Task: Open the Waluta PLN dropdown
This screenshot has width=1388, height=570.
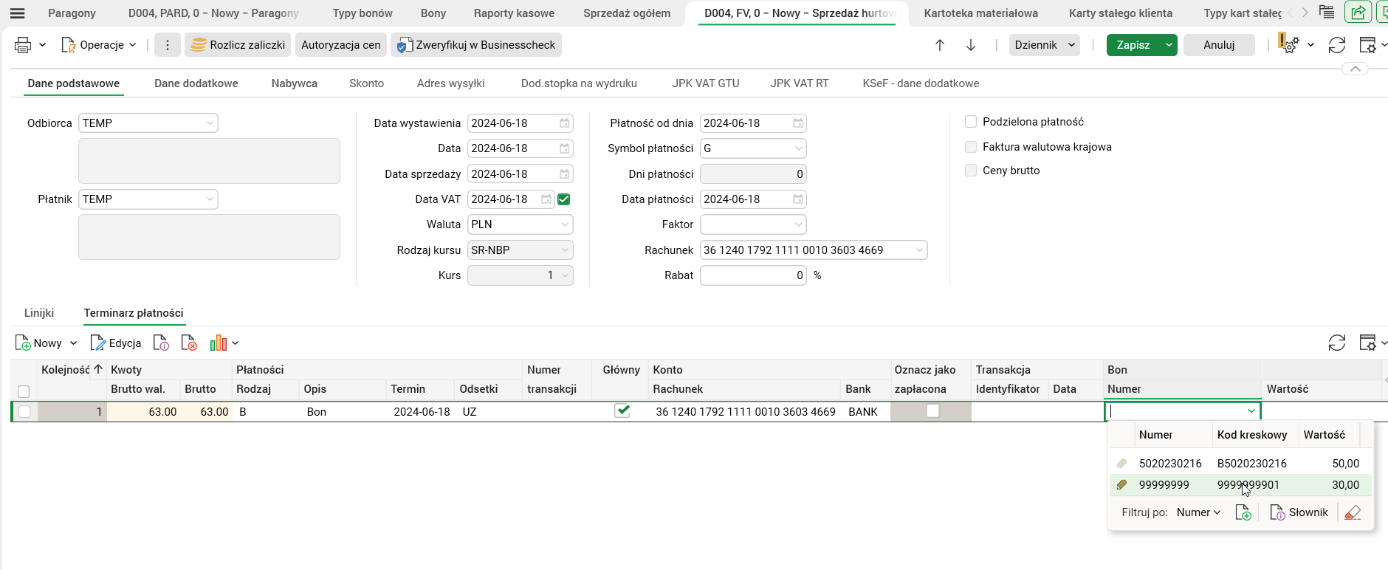Action: (566, 224)
